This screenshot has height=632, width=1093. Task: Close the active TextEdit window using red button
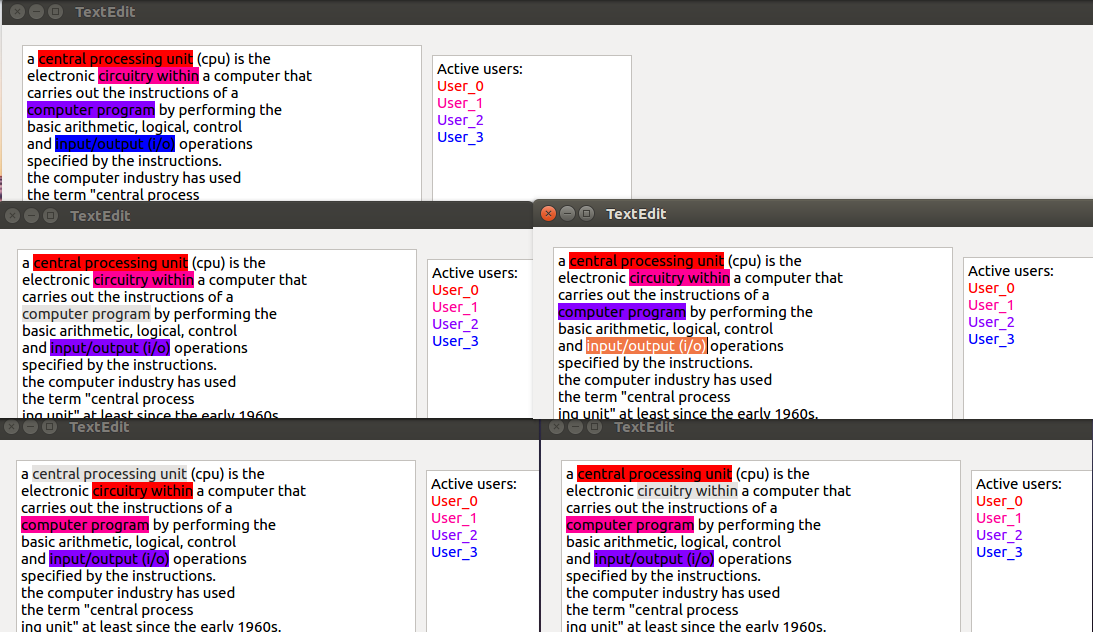[549, 213]
